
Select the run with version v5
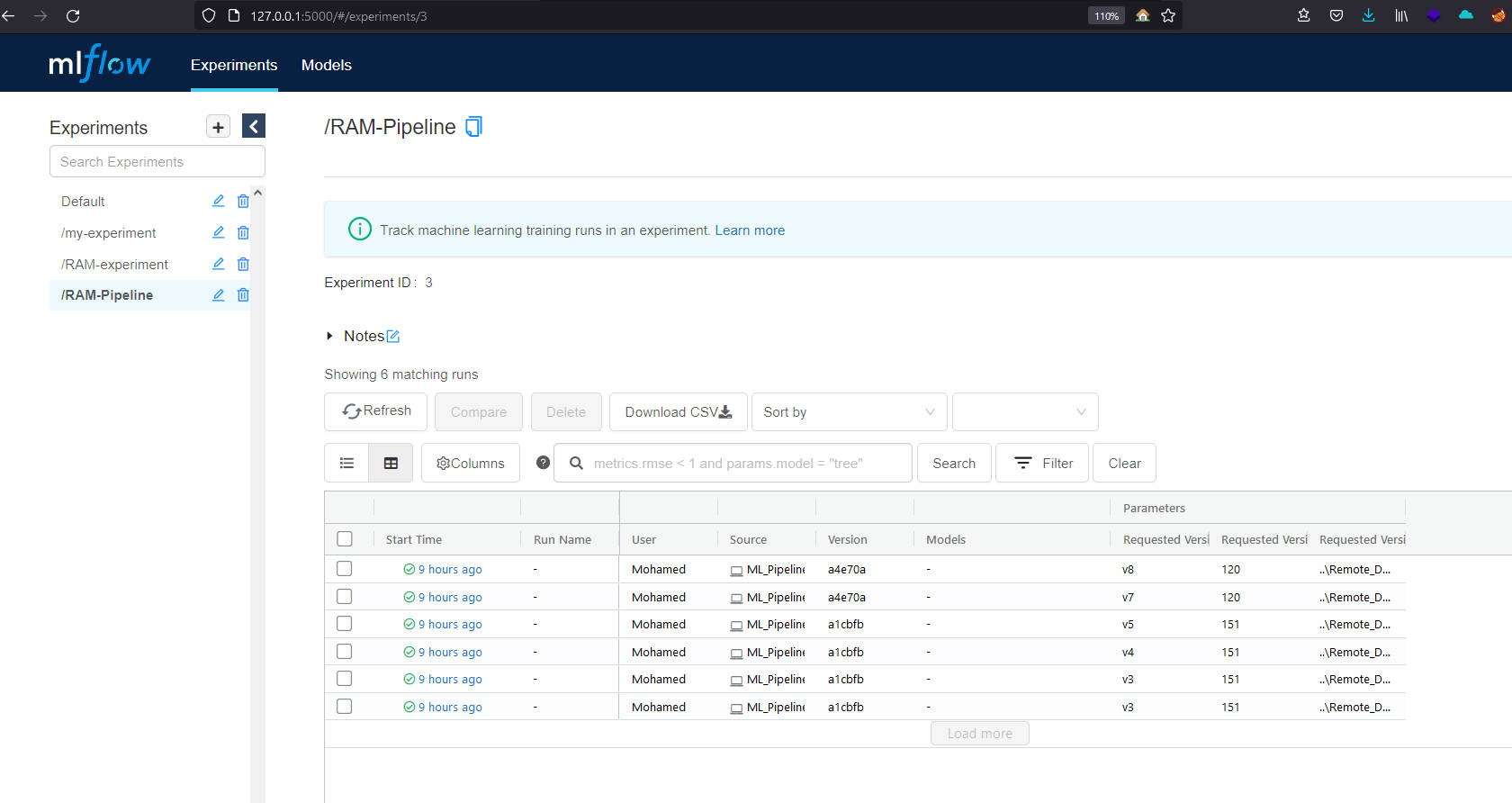click(x=345, y=624)
